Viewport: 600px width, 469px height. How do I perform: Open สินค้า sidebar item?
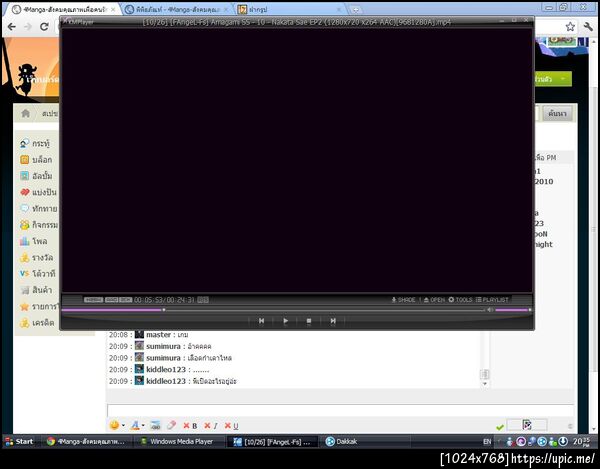click(x=36, y=290)
